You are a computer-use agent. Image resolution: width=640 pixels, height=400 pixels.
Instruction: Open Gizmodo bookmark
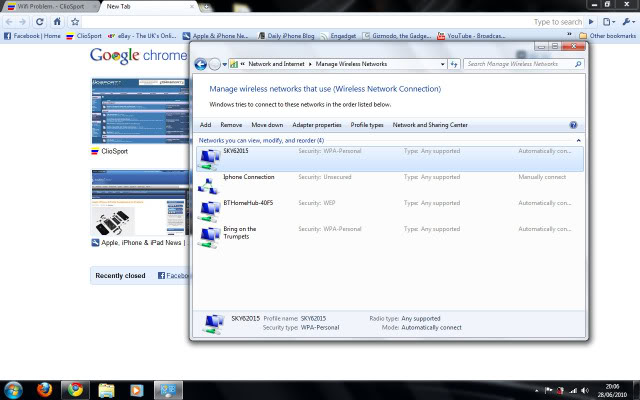pos(397,36)
